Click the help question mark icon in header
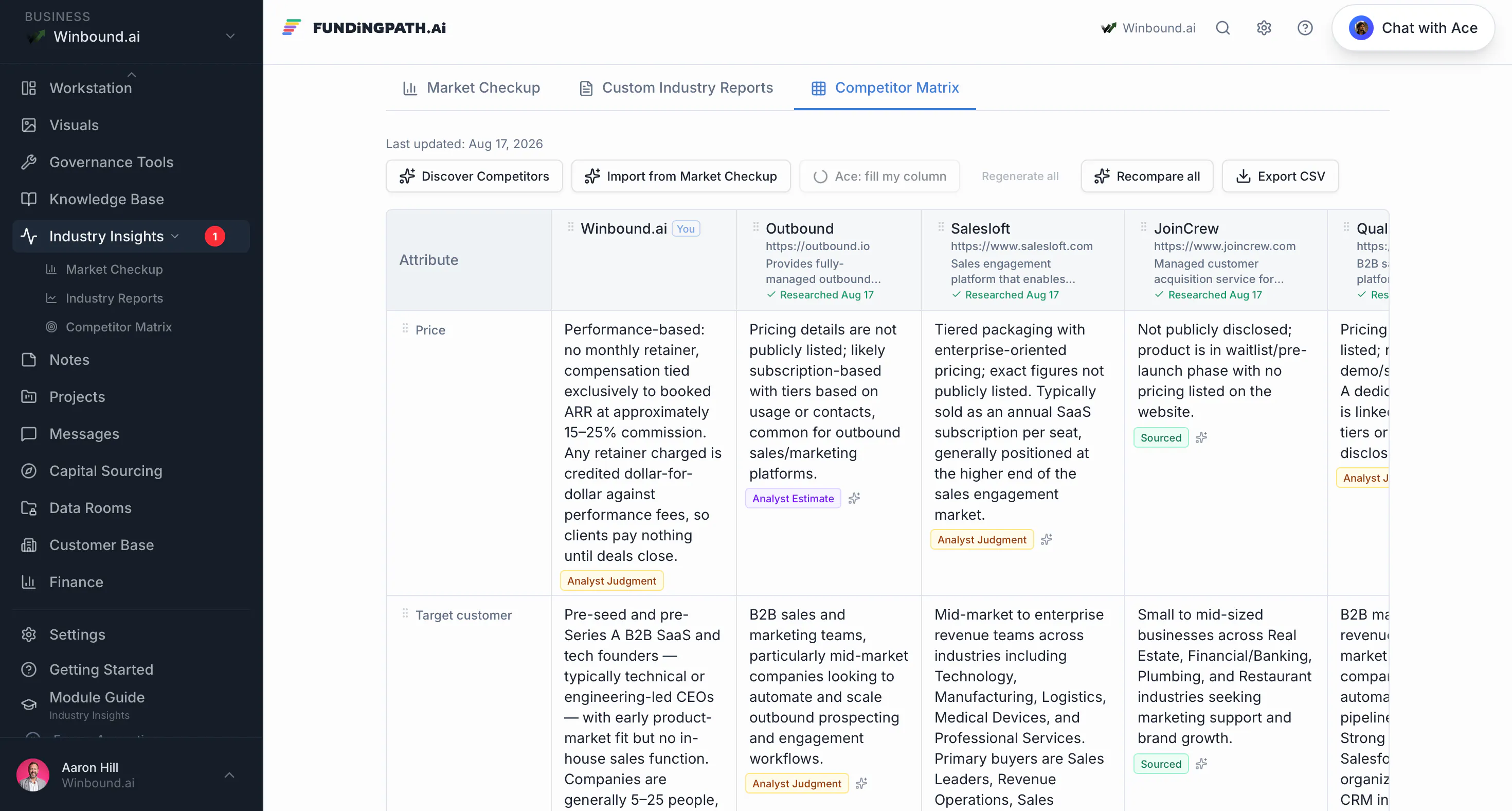The width and height of the screenshot is (1512, 811). (x=1305, y=28)
